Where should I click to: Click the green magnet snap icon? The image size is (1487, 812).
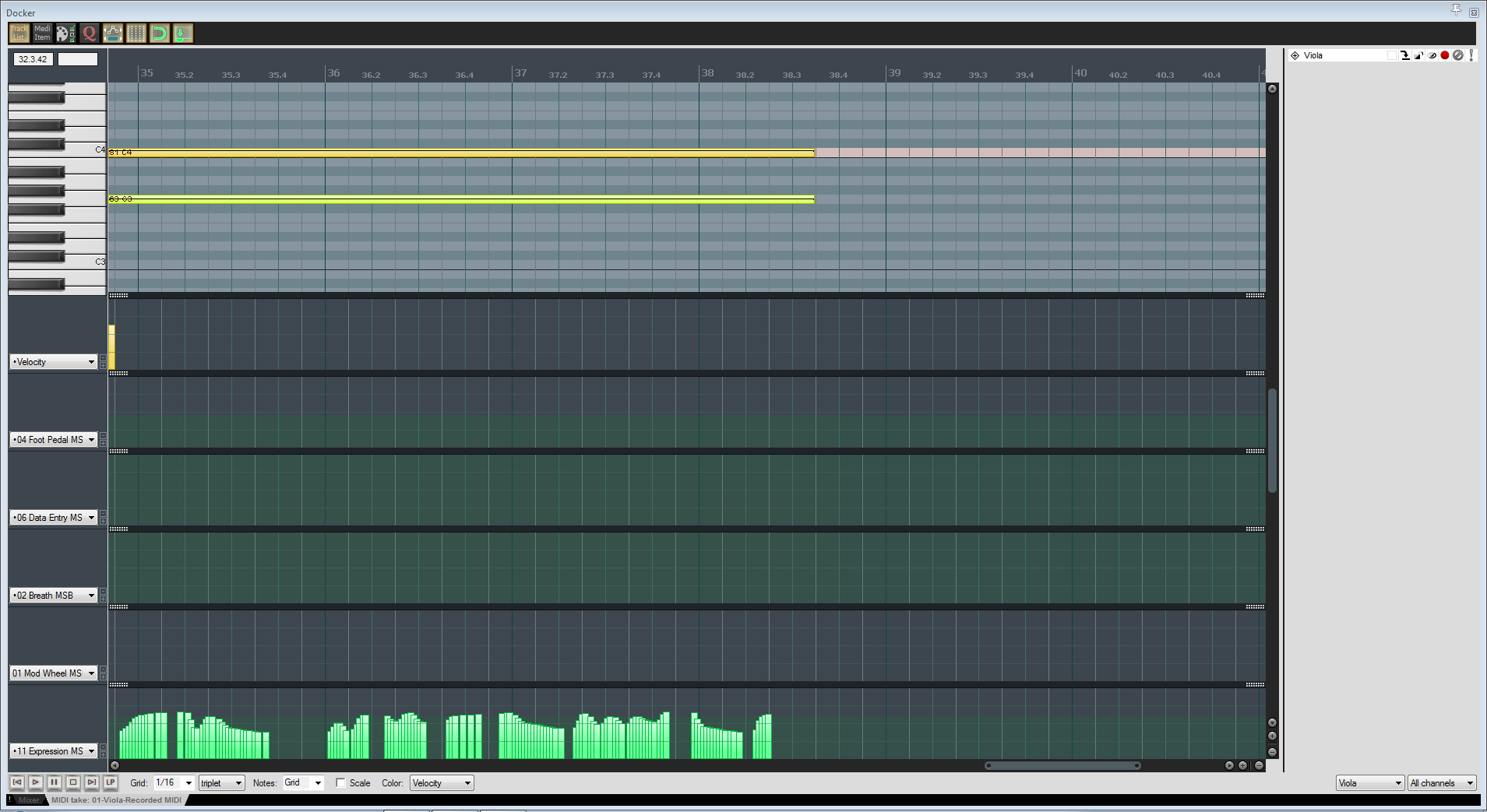click(159, 33)
